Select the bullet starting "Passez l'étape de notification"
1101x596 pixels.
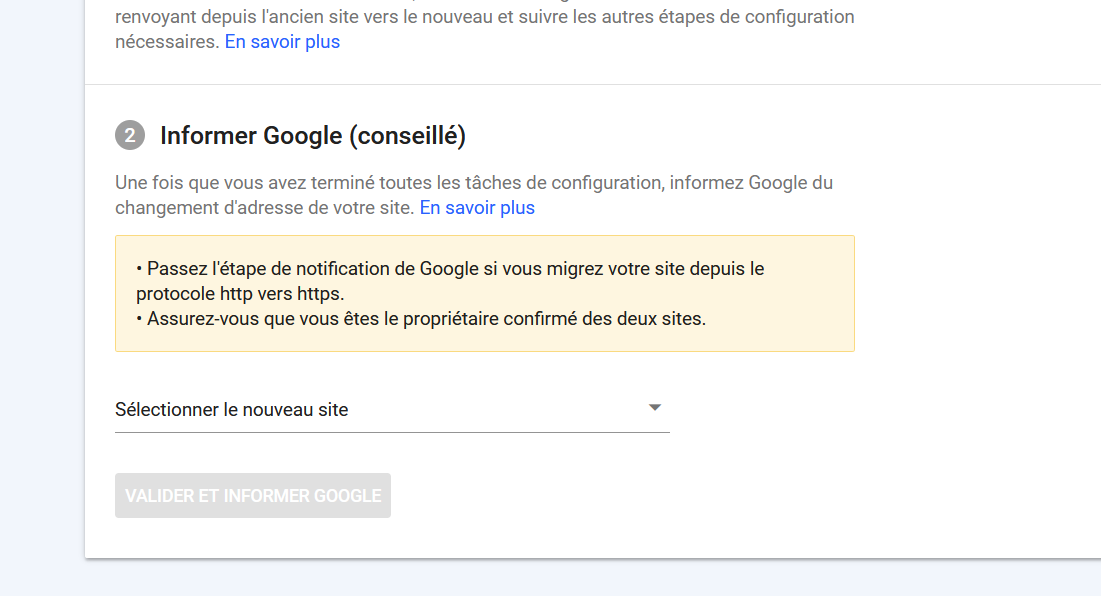pyautogui.click(x=450, y=269)
